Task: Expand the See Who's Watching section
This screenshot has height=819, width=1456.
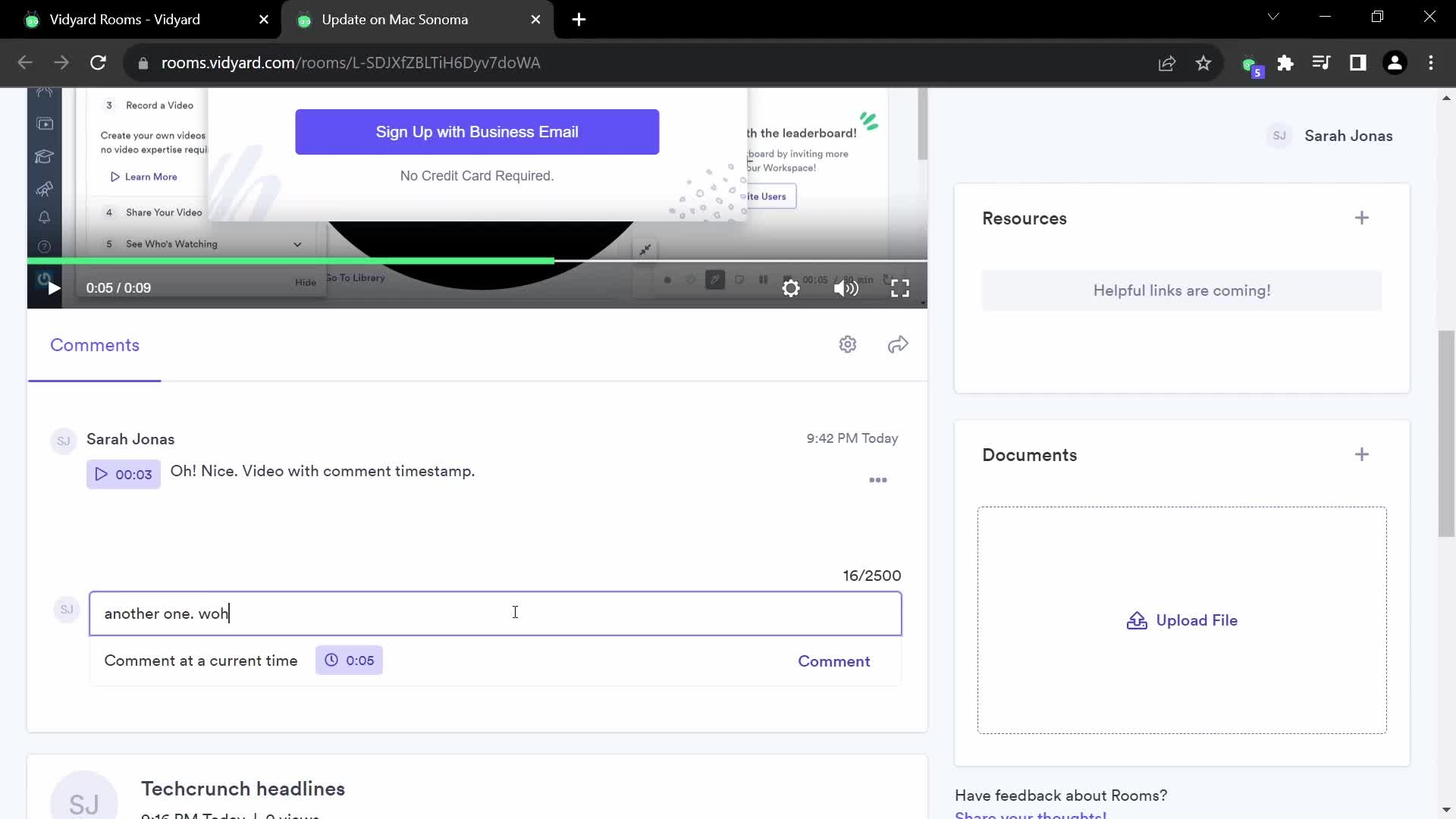Action: (x=298, y=244)
